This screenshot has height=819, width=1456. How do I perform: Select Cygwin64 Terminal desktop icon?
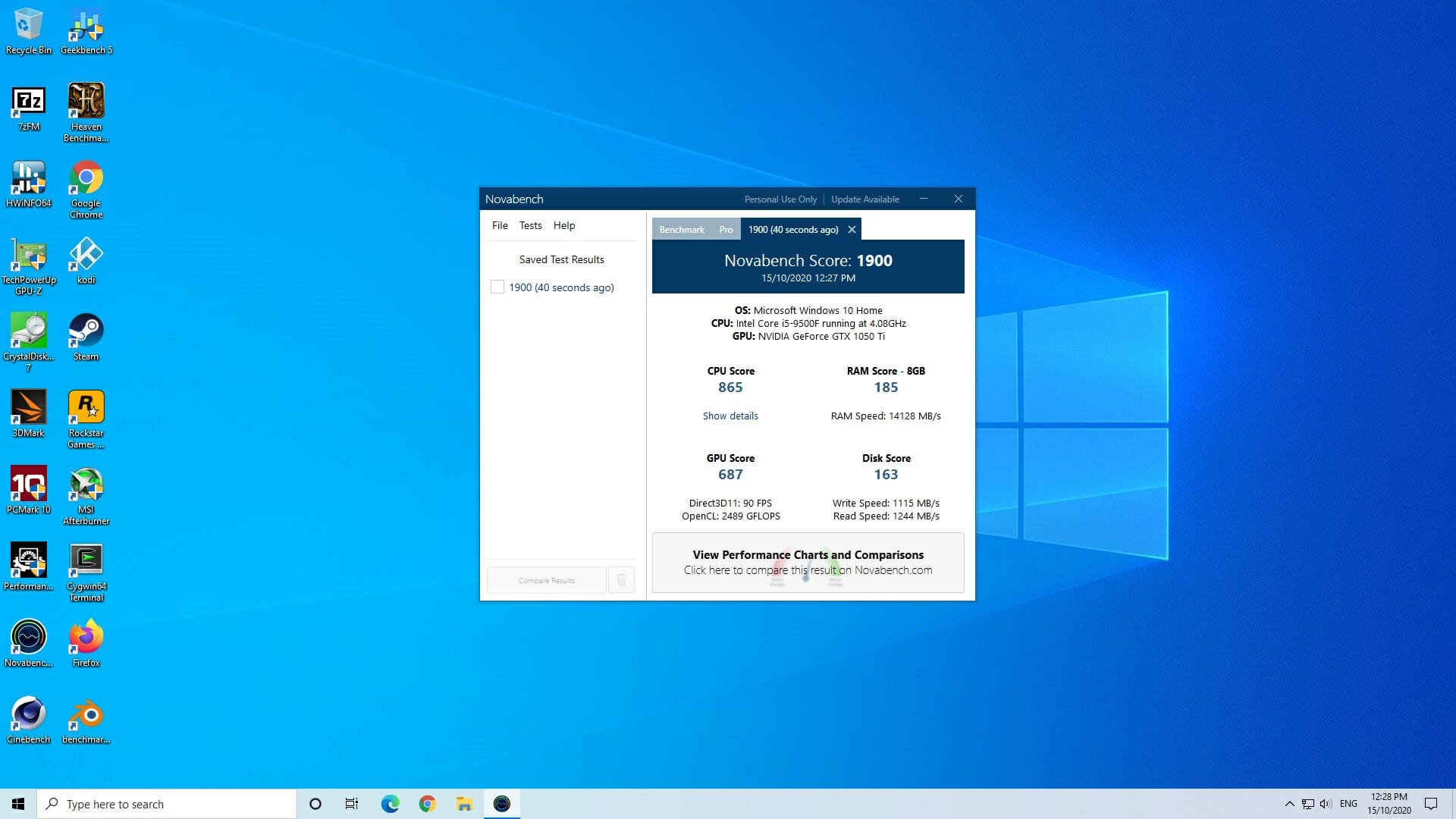coord(86,573)
